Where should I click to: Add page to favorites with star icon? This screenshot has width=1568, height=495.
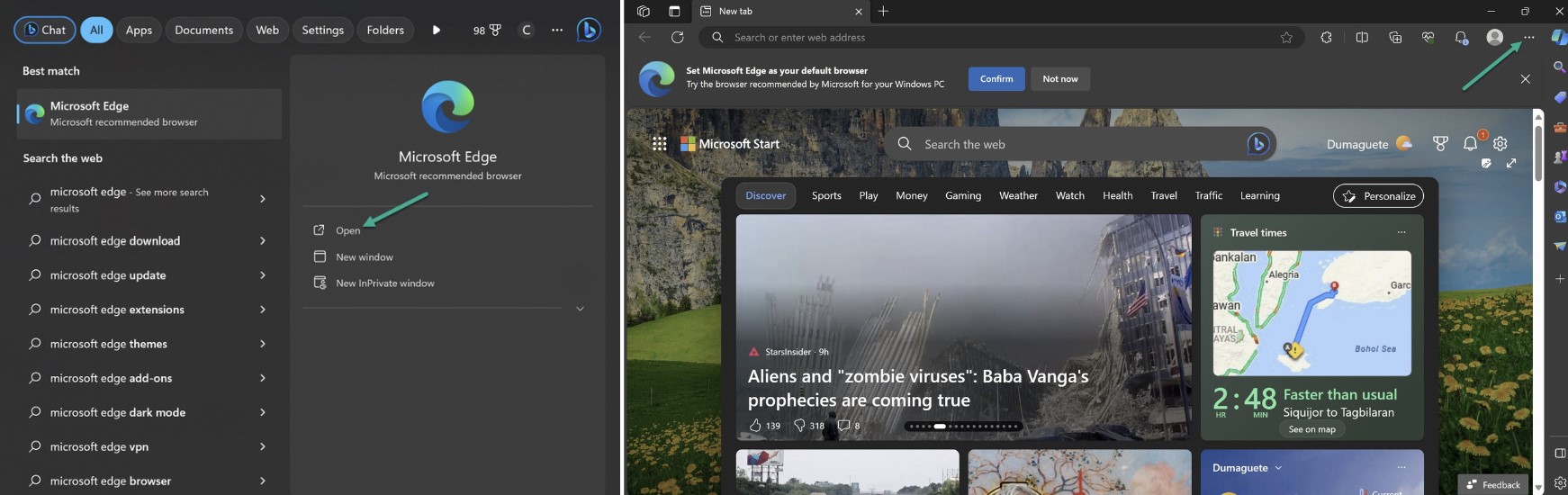[x=1286, y=37]
